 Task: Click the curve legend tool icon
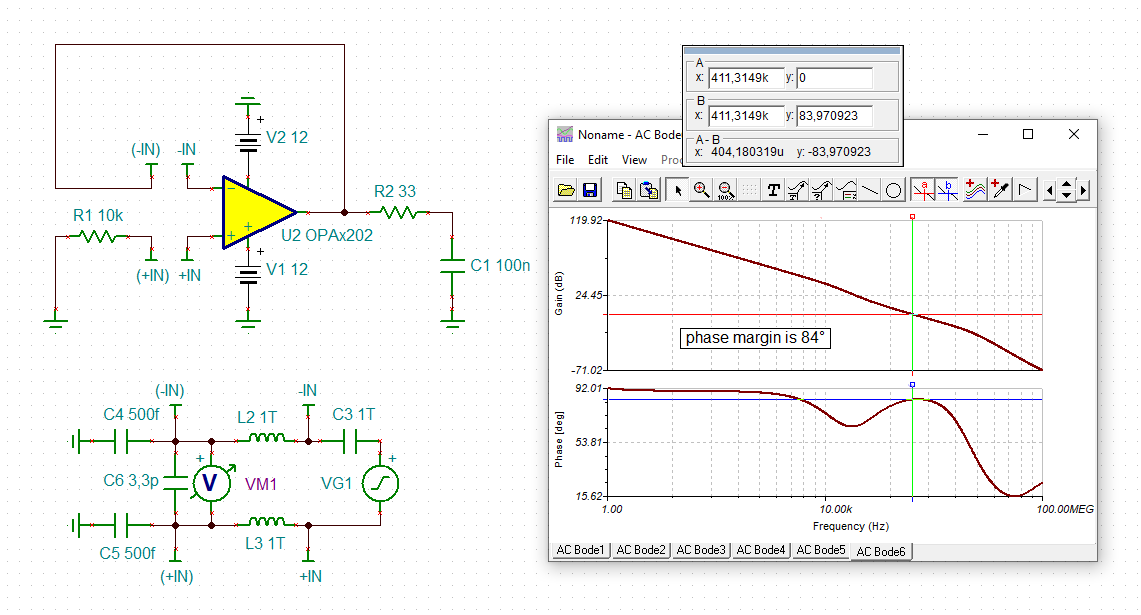coord(846,191)
